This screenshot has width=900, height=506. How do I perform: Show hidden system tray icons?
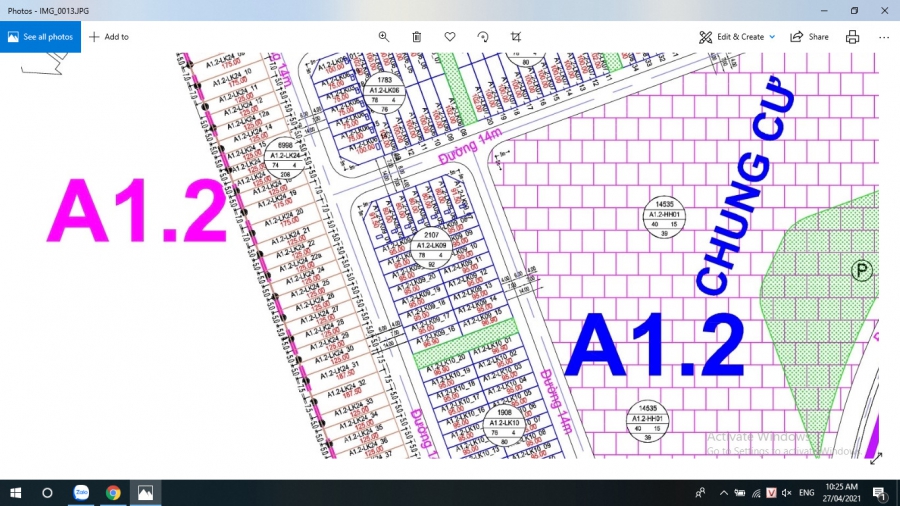(722, 493)
